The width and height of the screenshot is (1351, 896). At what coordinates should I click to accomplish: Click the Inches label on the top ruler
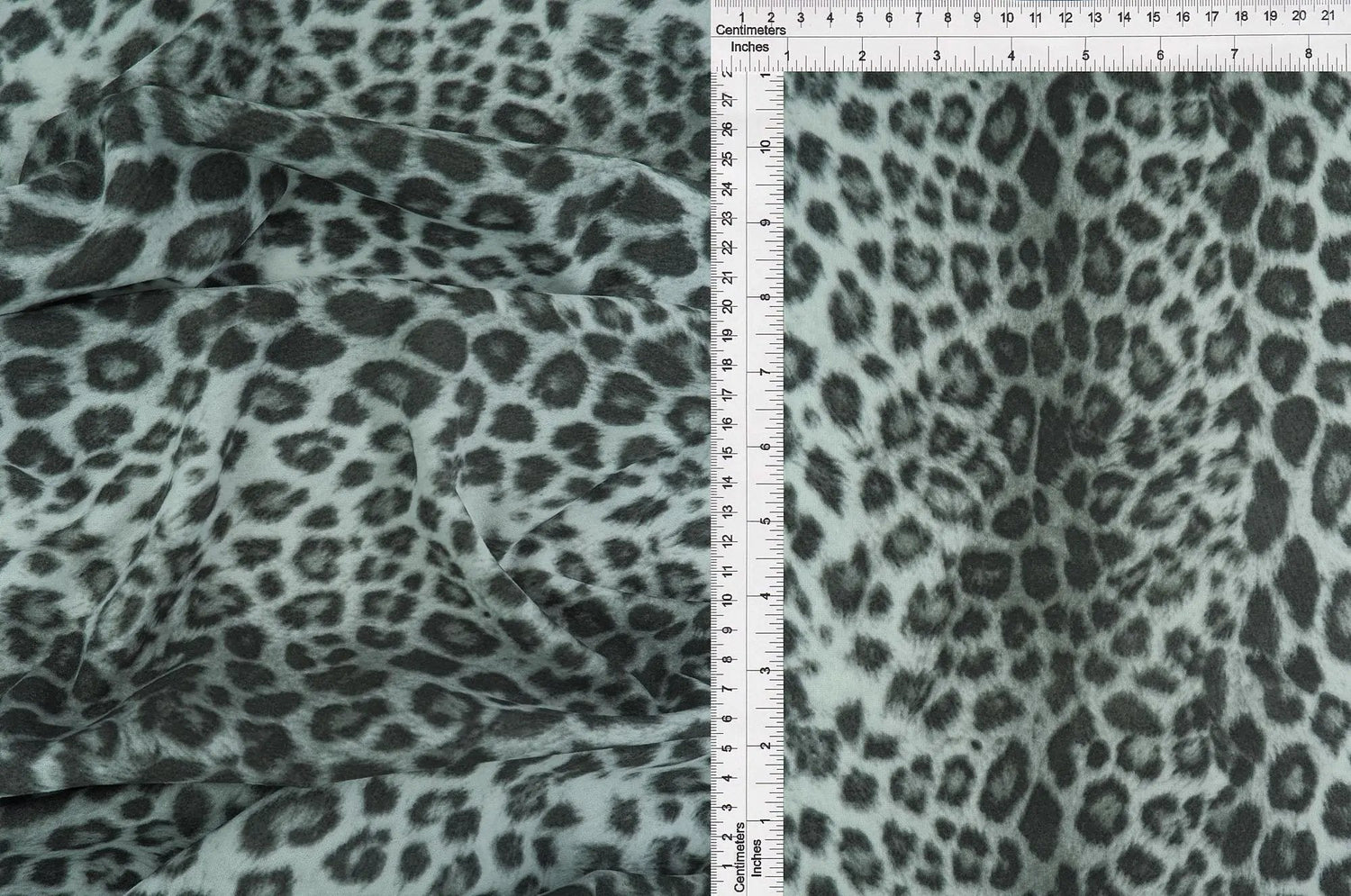click(749, 45)
